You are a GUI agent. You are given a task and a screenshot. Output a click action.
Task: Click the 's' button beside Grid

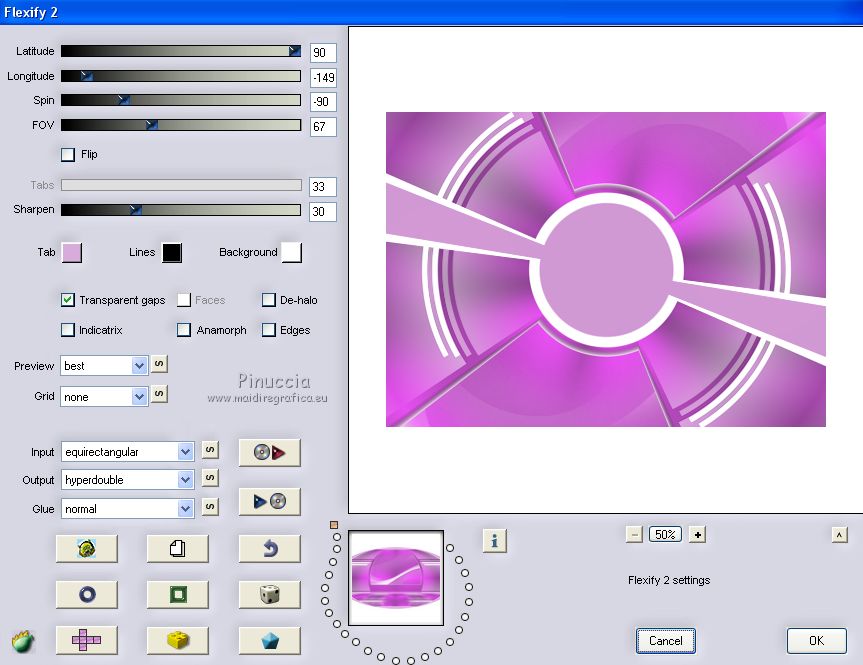(x=159, y=394)
